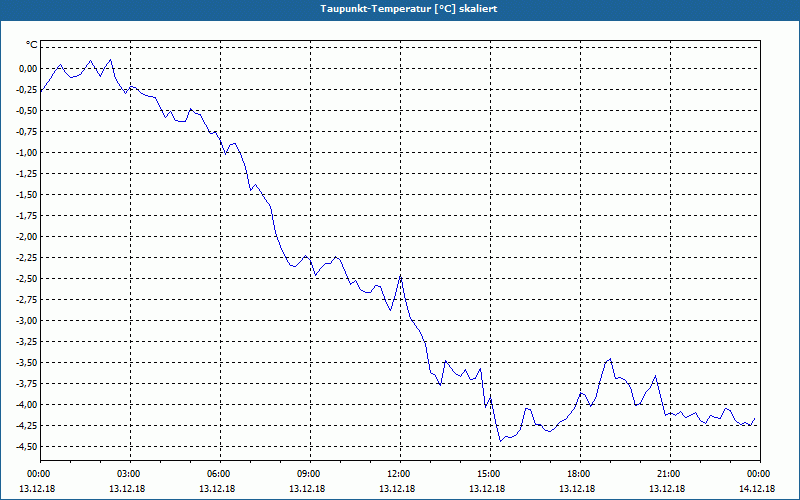Click the -0,75 y-axis label

pos(27,132)
